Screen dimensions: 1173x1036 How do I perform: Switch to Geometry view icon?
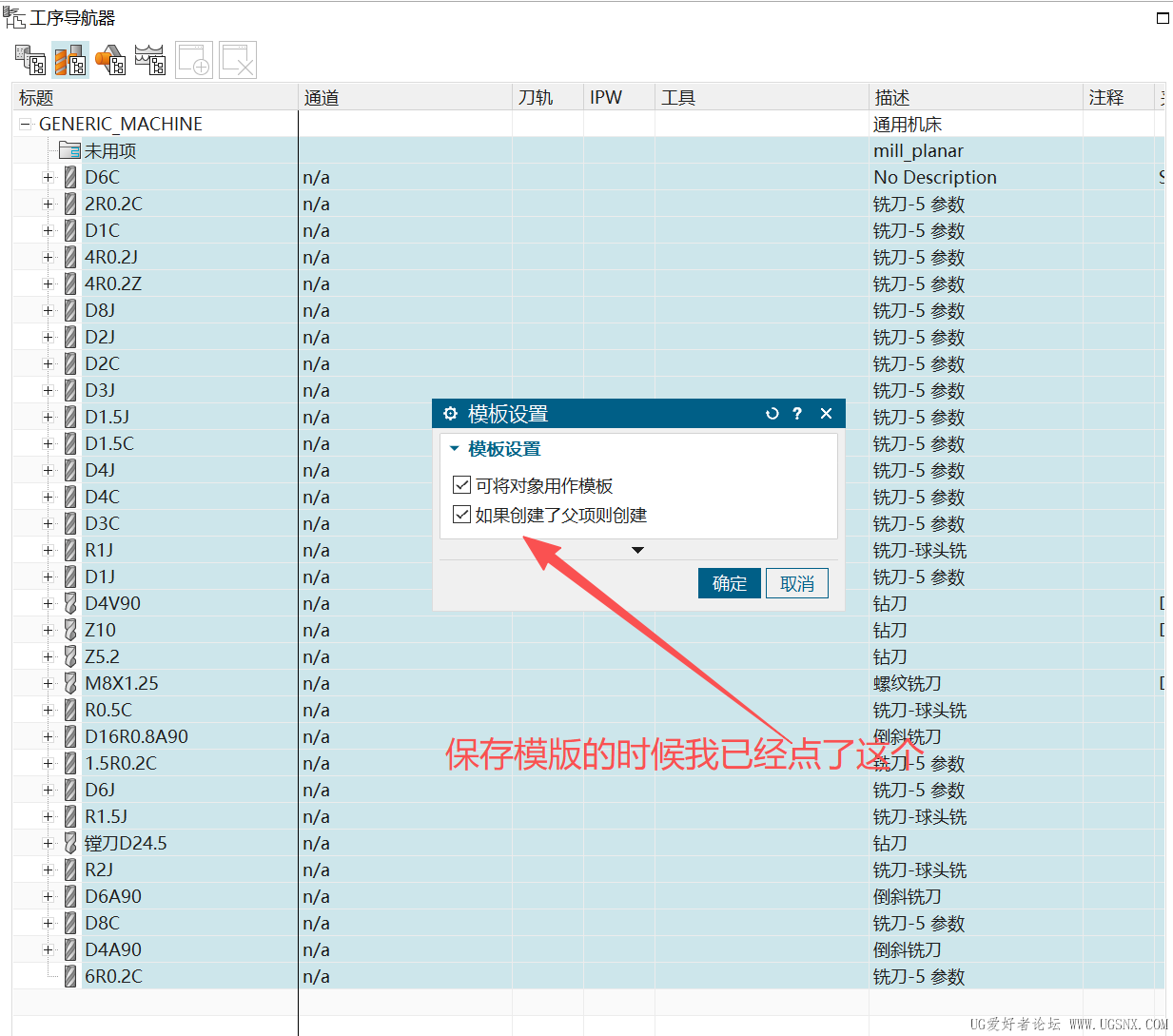[110, 60]
